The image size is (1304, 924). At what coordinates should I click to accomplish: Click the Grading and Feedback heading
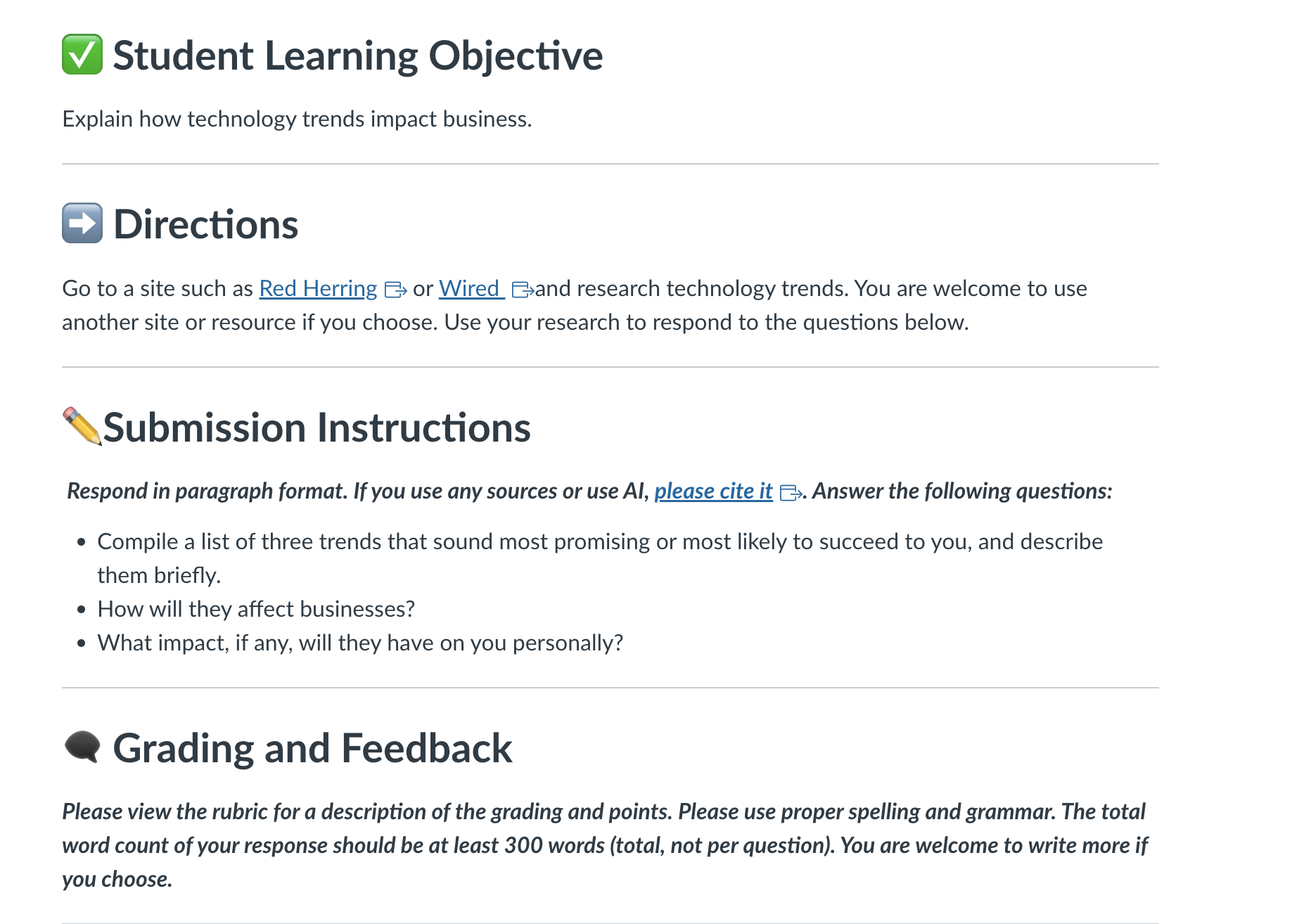[x=312, y=747]
